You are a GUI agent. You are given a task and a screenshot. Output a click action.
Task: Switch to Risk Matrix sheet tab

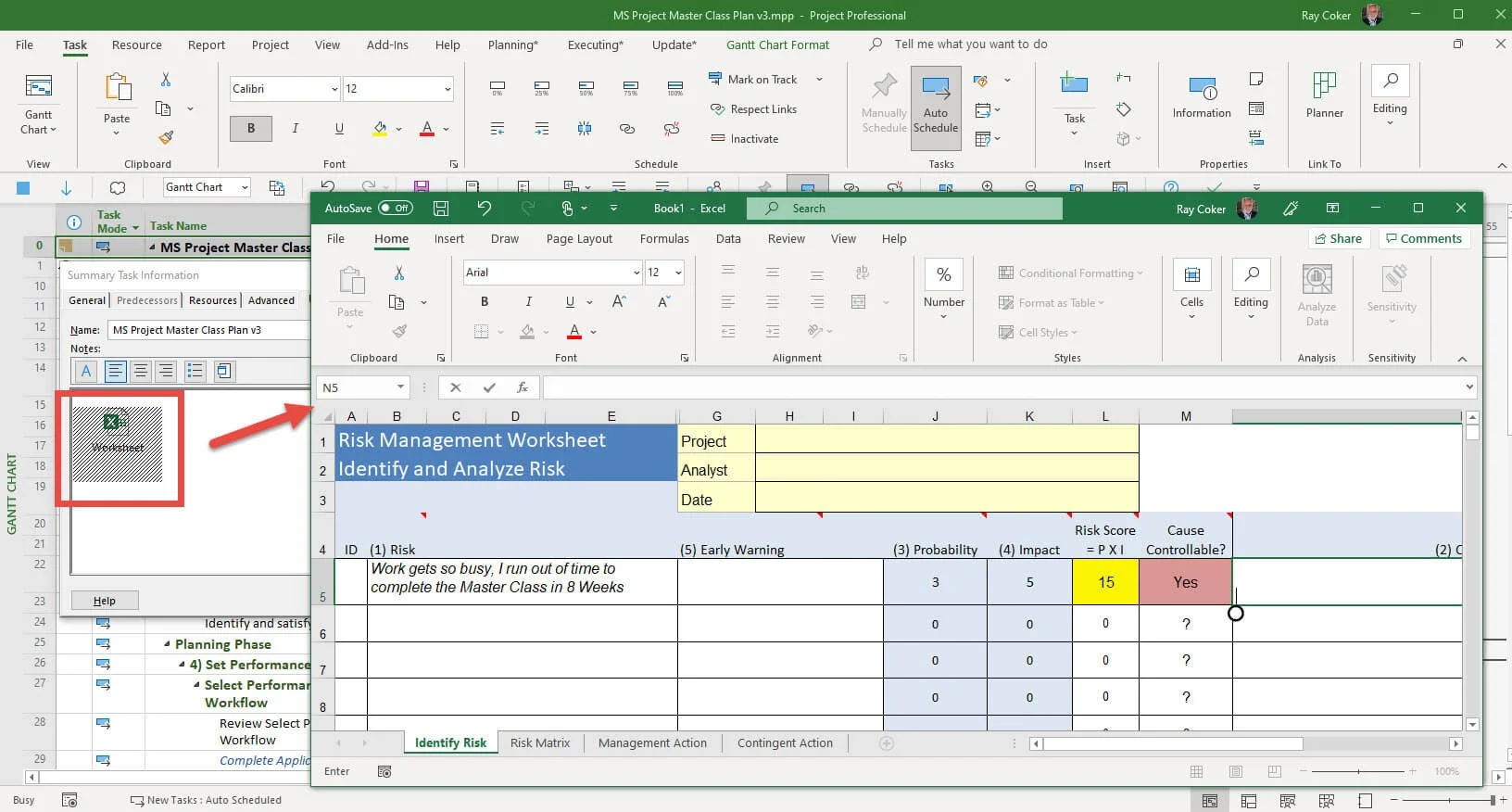540,743
